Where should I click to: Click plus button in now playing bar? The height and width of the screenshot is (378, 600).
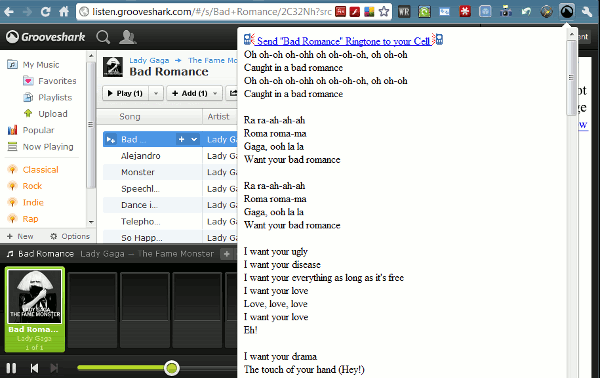[x=227, y=254]
